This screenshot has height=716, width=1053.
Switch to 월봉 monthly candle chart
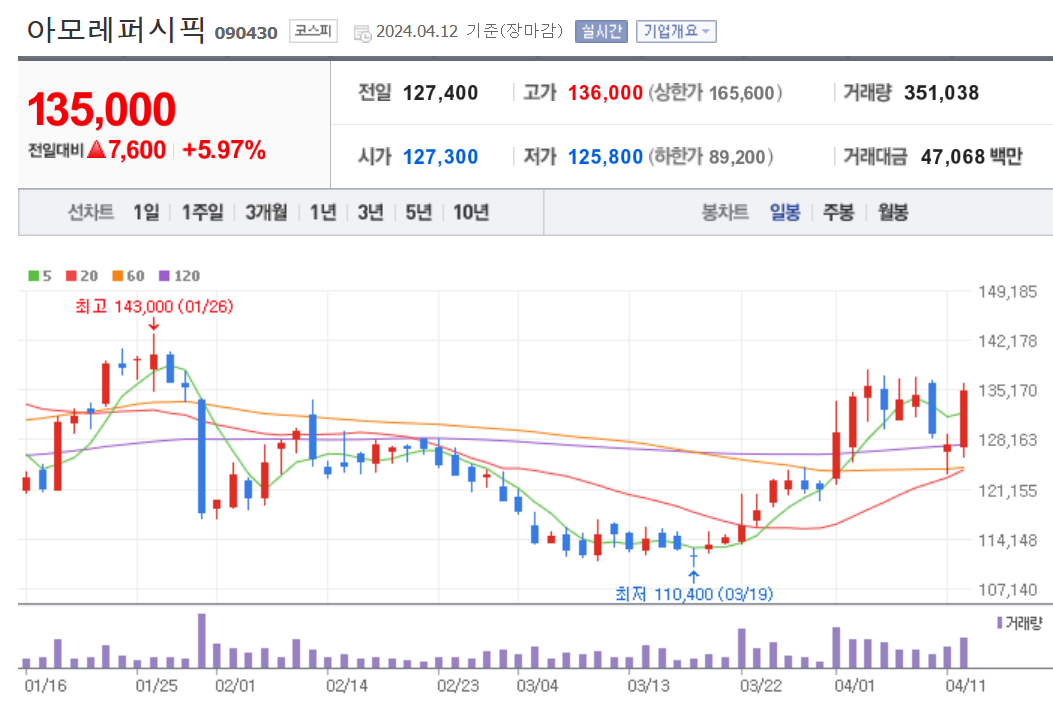point(892,212)
